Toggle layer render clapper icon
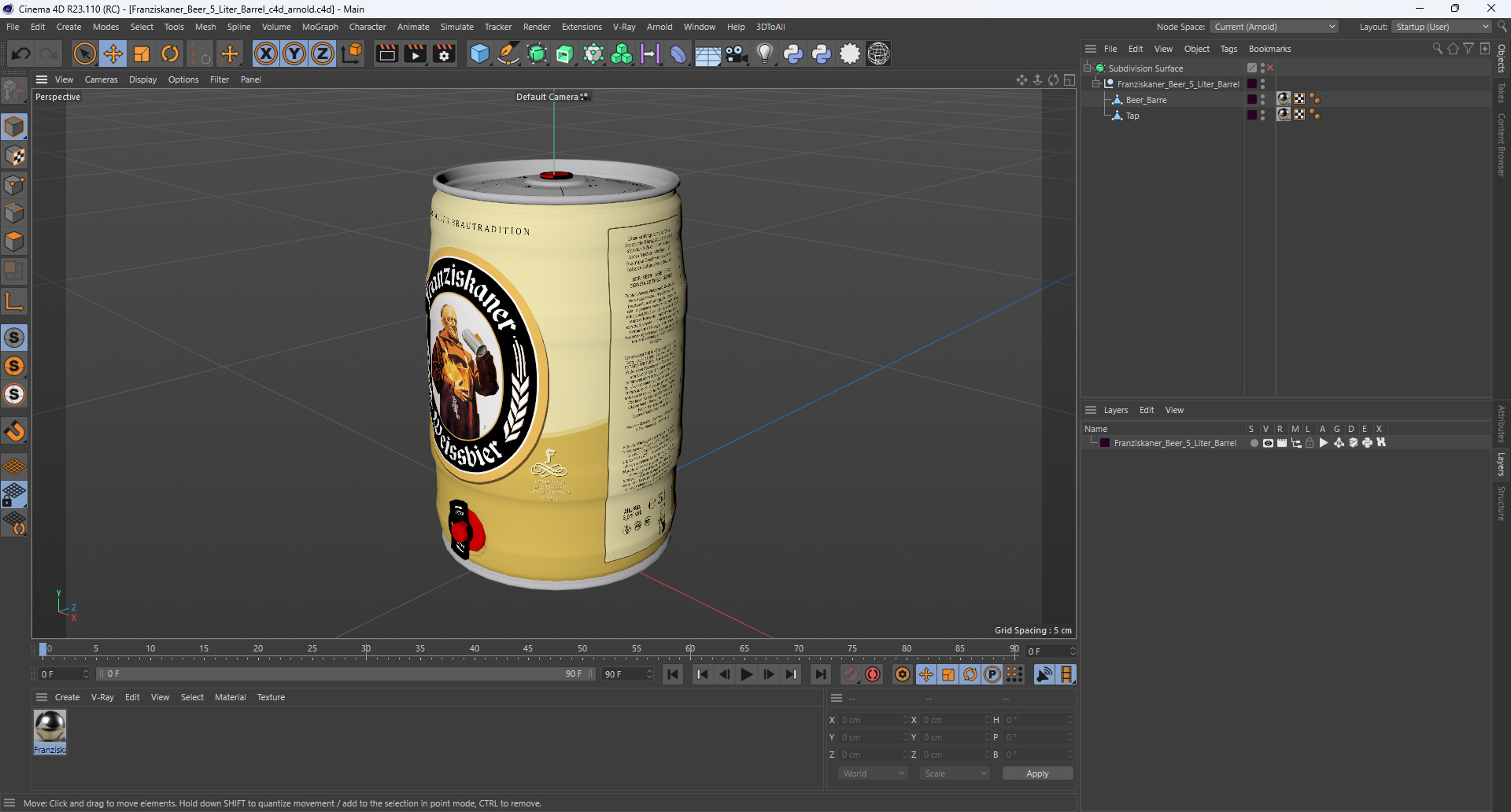 1282,443
